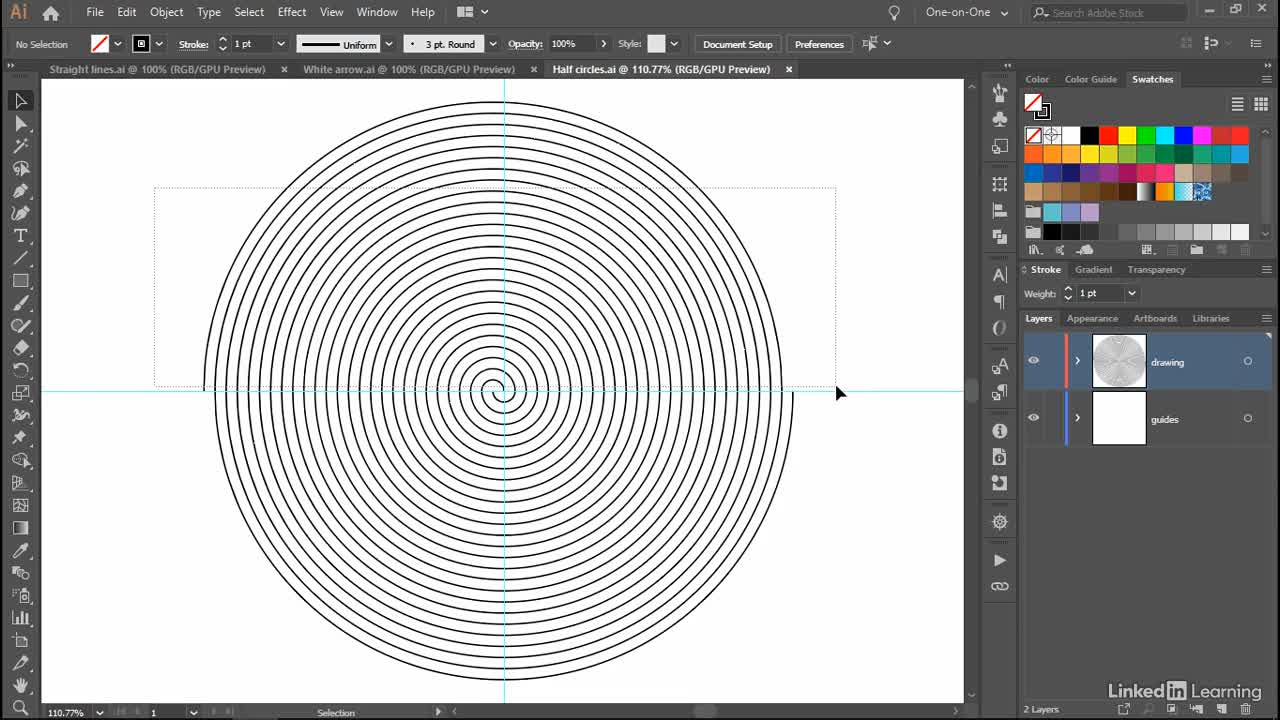Click the Stroke label link in control bar
This screenshot has width=1280, height=720.
193,44
